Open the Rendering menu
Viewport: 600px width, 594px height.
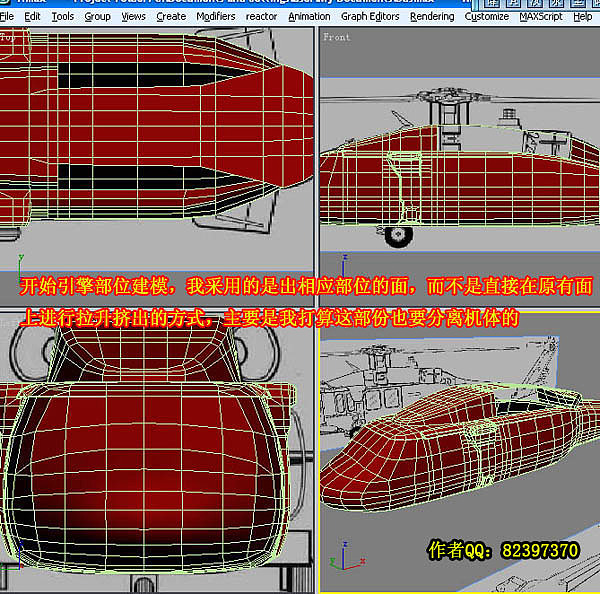point(432,17)
